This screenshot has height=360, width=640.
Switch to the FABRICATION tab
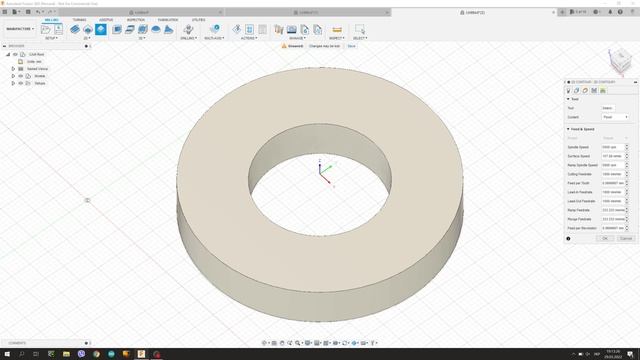pos(168,20)
